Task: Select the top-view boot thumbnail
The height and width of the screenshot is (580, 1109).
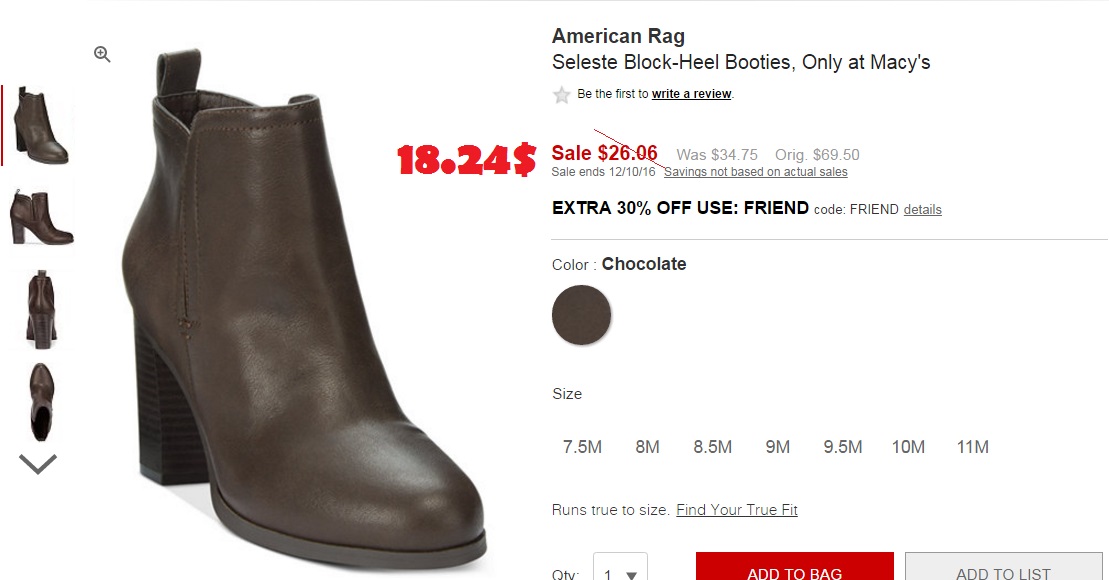Action: pyautogui.click(x=40, y=400)
